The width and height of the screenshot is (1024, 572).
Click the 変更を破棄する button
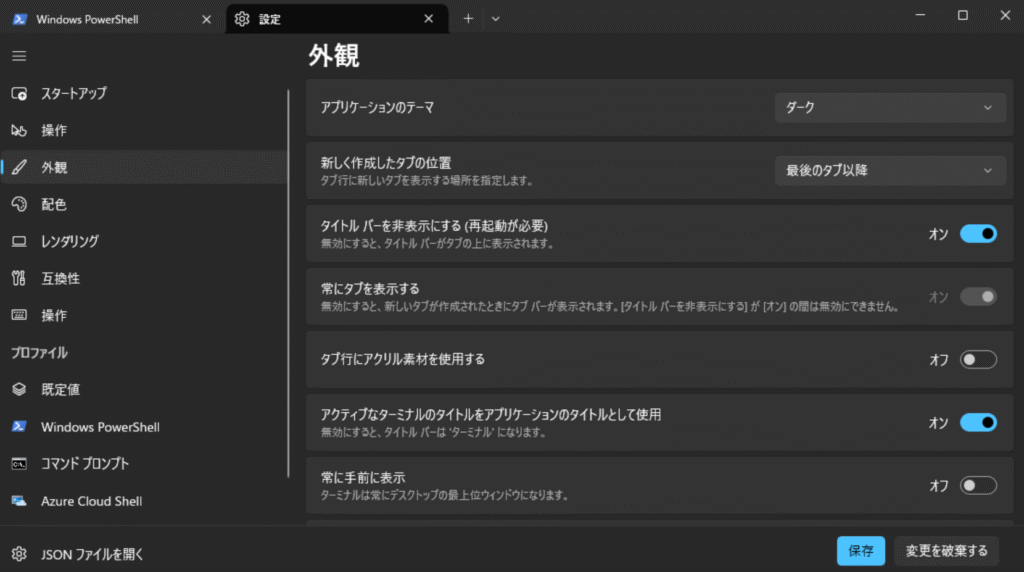point(946,550)
